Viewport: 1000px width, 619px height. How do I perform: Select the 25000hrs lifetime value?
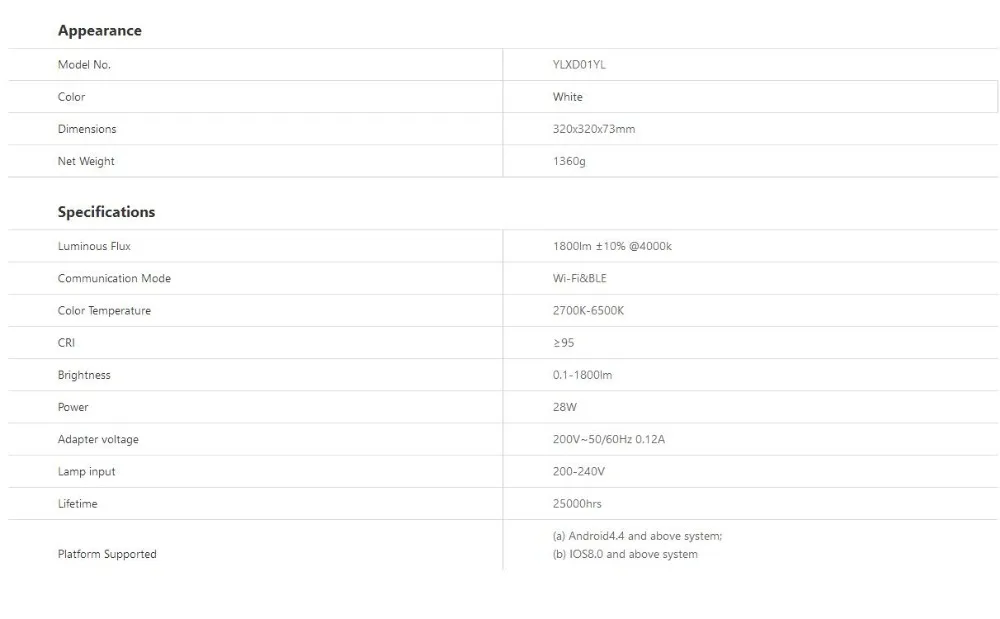pyautogui.click(x=577, y=504)
